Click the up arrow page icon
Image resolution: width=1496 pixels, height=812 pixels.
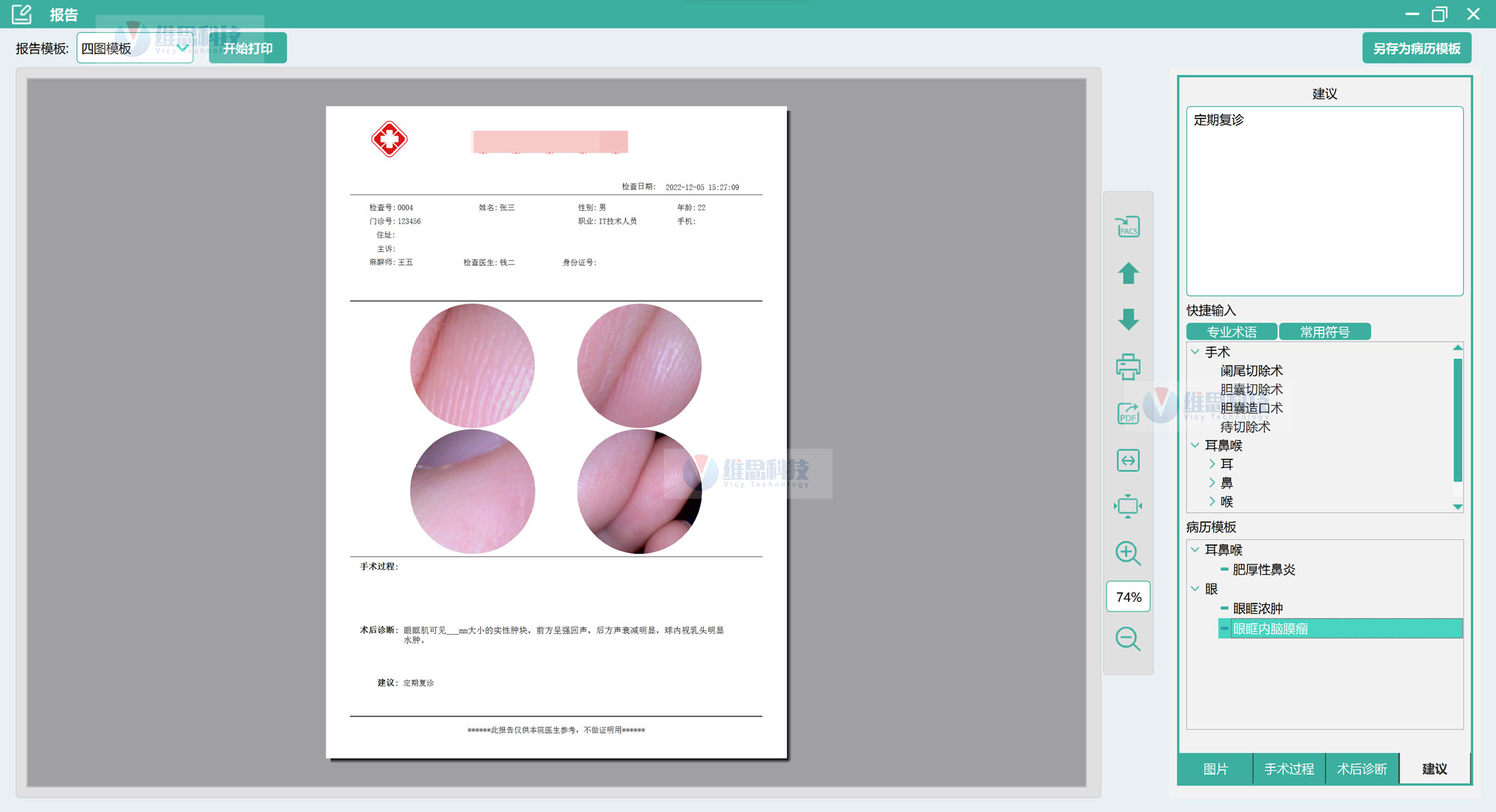coord(1128,274)
